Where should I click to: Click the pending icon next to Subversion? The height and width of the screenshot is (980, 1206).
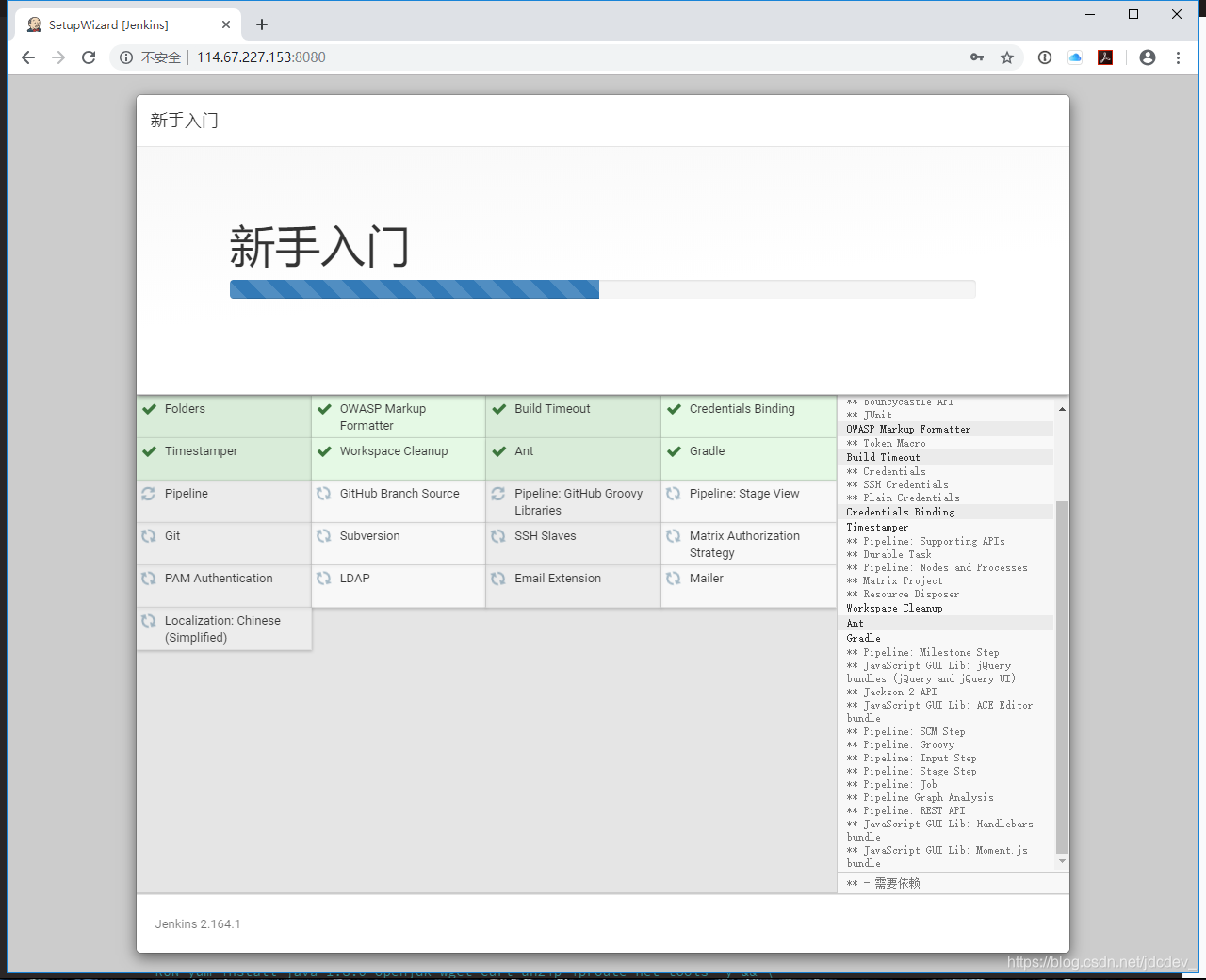click(324, 536)
